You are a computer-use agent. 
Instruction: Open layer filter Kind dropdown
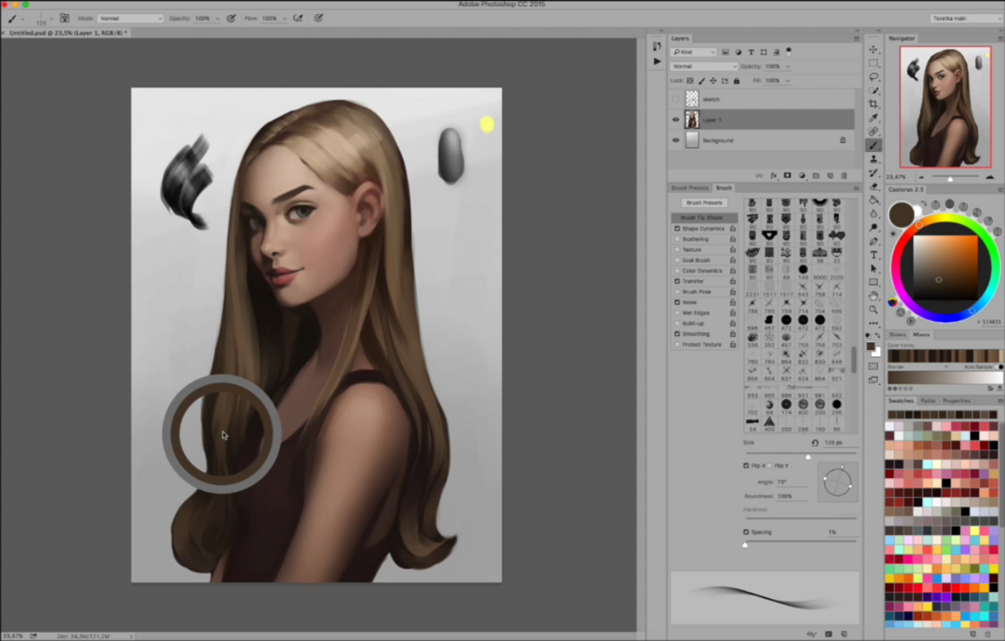tap(694, 52)
